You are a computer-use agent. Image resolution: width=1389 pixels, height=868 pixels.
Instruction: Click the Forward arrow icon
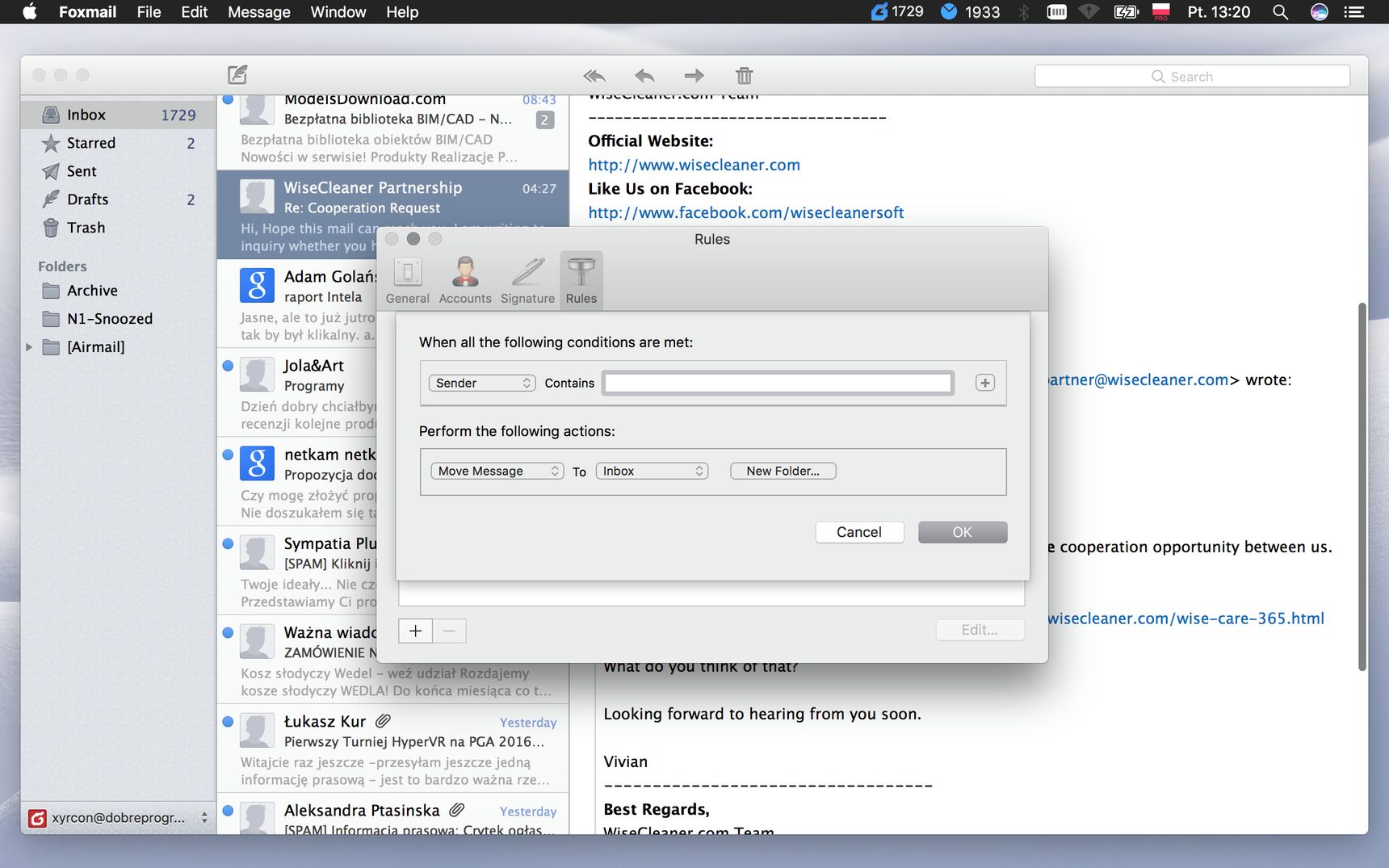[x=694, y=76]
